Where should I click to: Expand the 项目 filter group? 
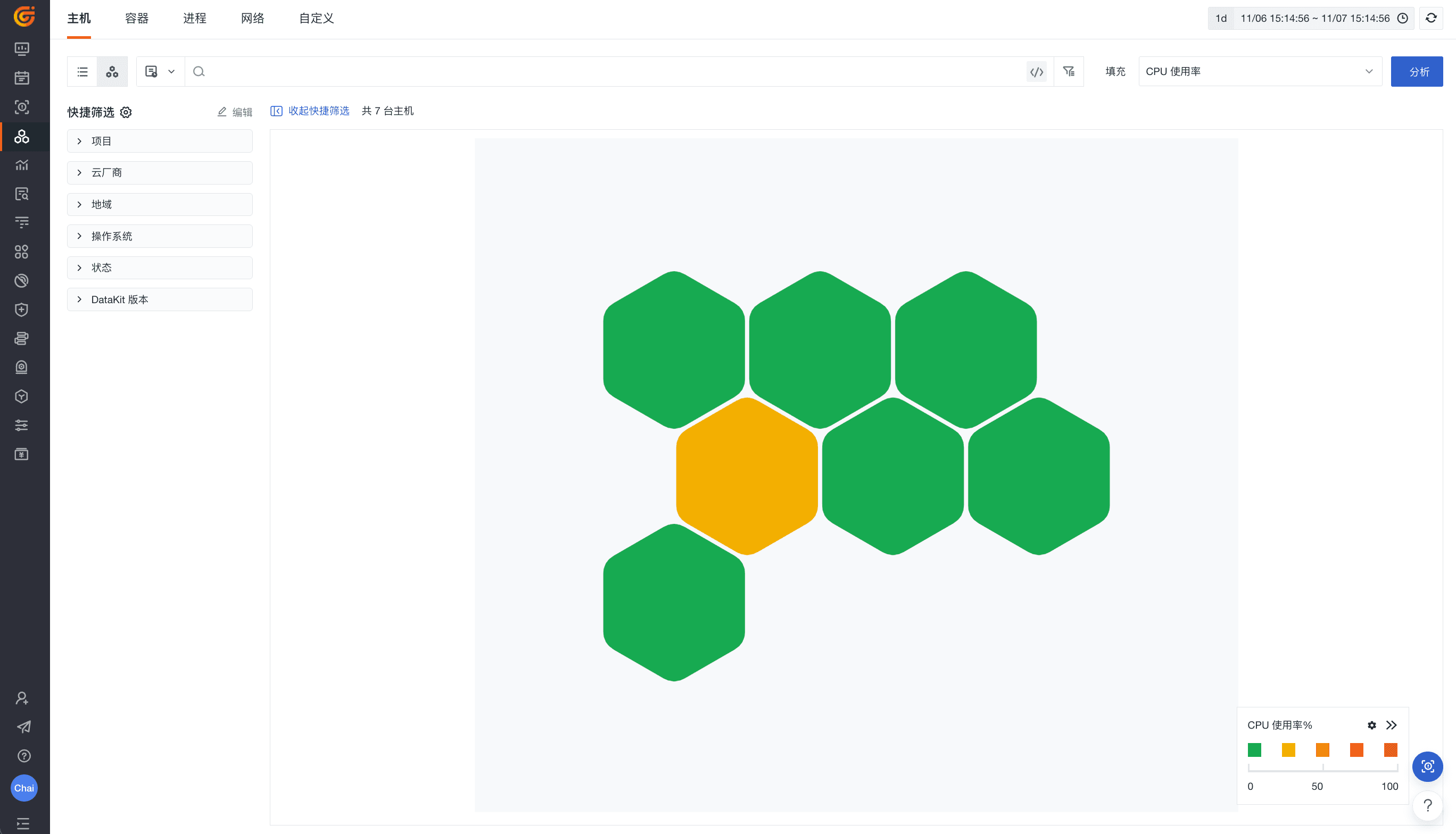click(160, 141)
